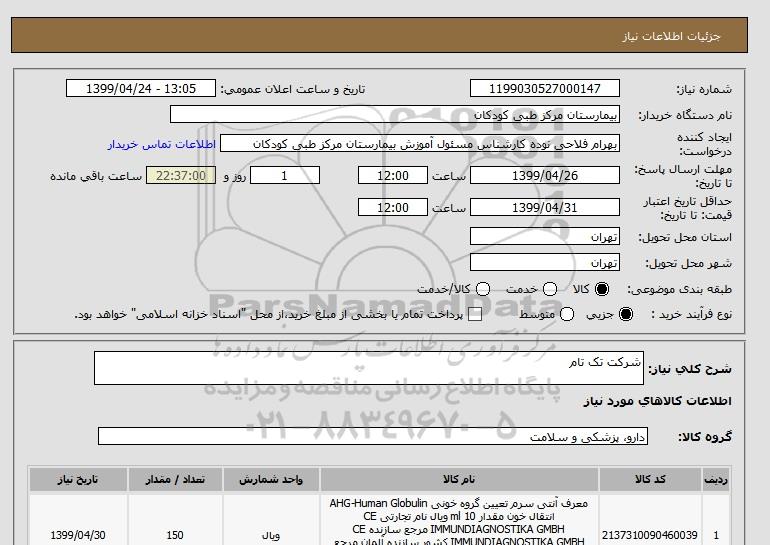Click the request creator field بهرام فلاحی توده
This screenshot has width=770, height=545.
[420, 143]
